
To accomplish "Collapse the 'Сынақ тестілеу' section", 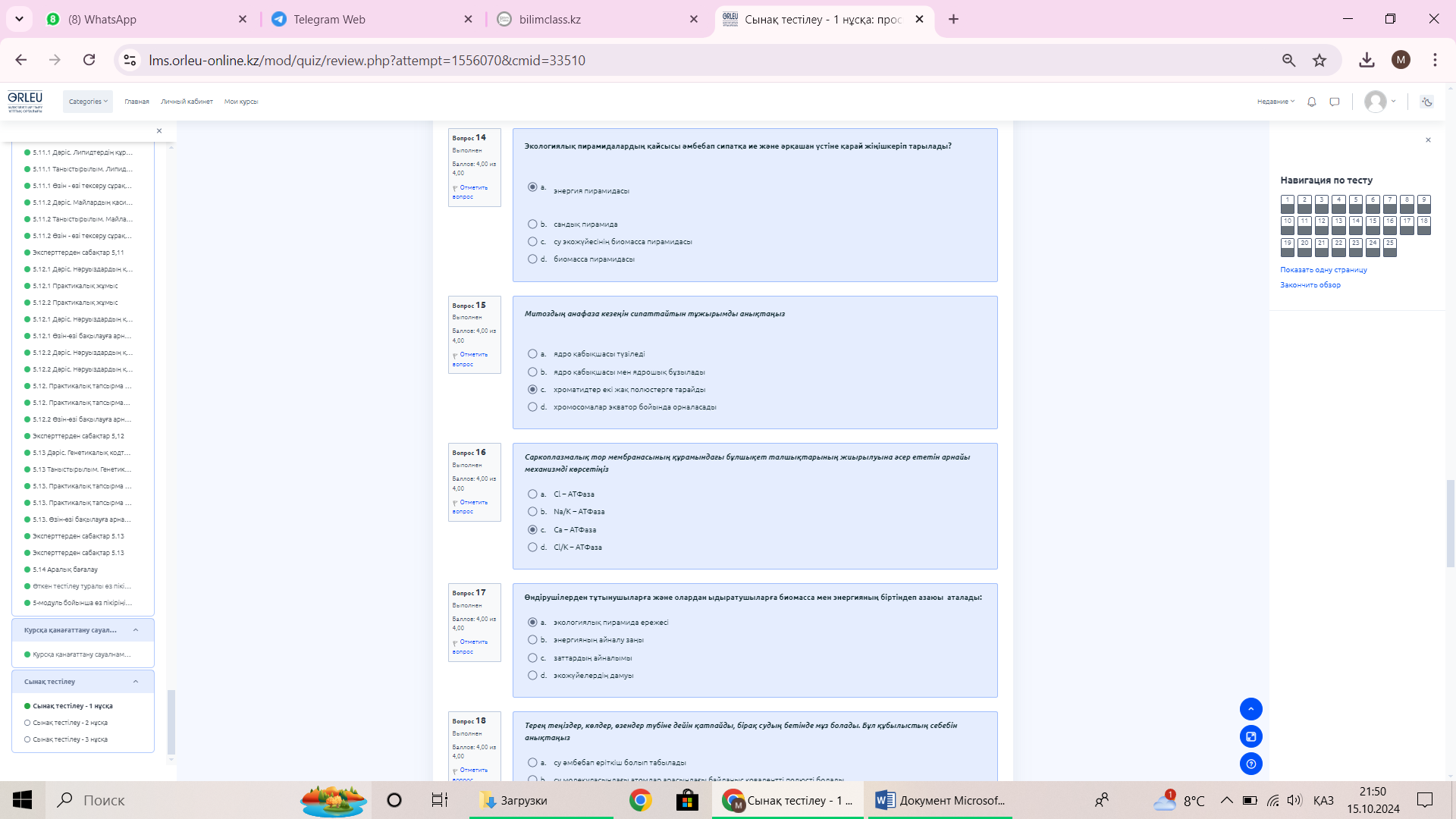I will click(x=136, y=682).
